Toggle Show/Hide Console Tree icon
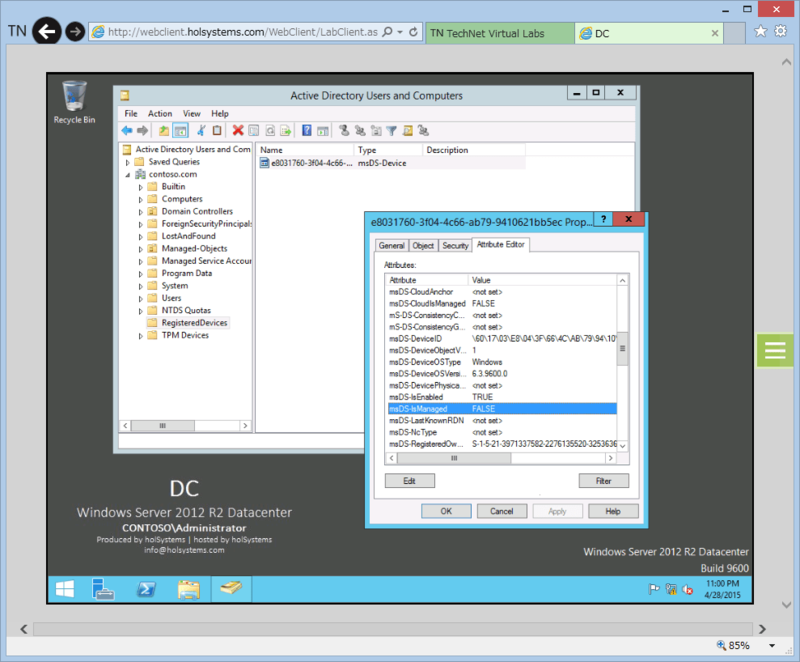Image resolution: width=800 pixels, height=662 pixels. [x=181, y=131]
